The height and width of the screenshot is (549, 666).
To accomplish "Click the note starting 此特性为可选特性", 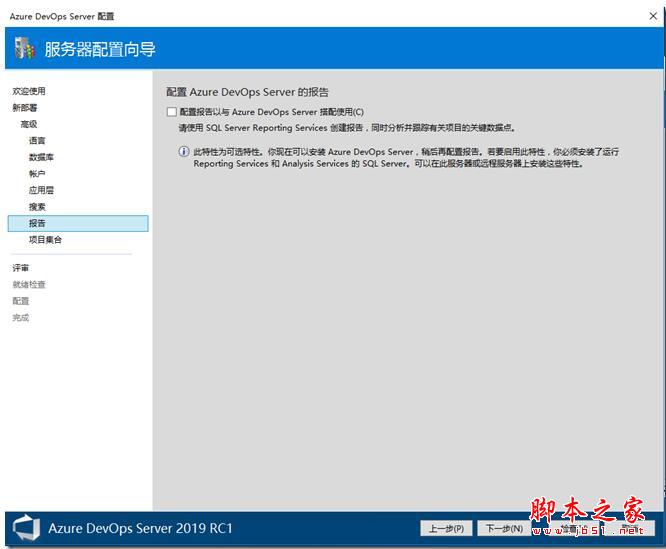I will point(406,158).
